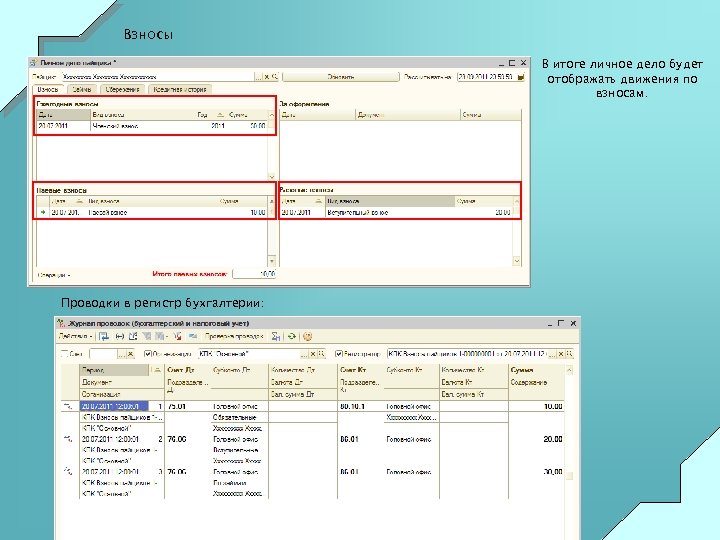
Task: Click the Организация field showing КПК Основной
Action: point(249,354)
